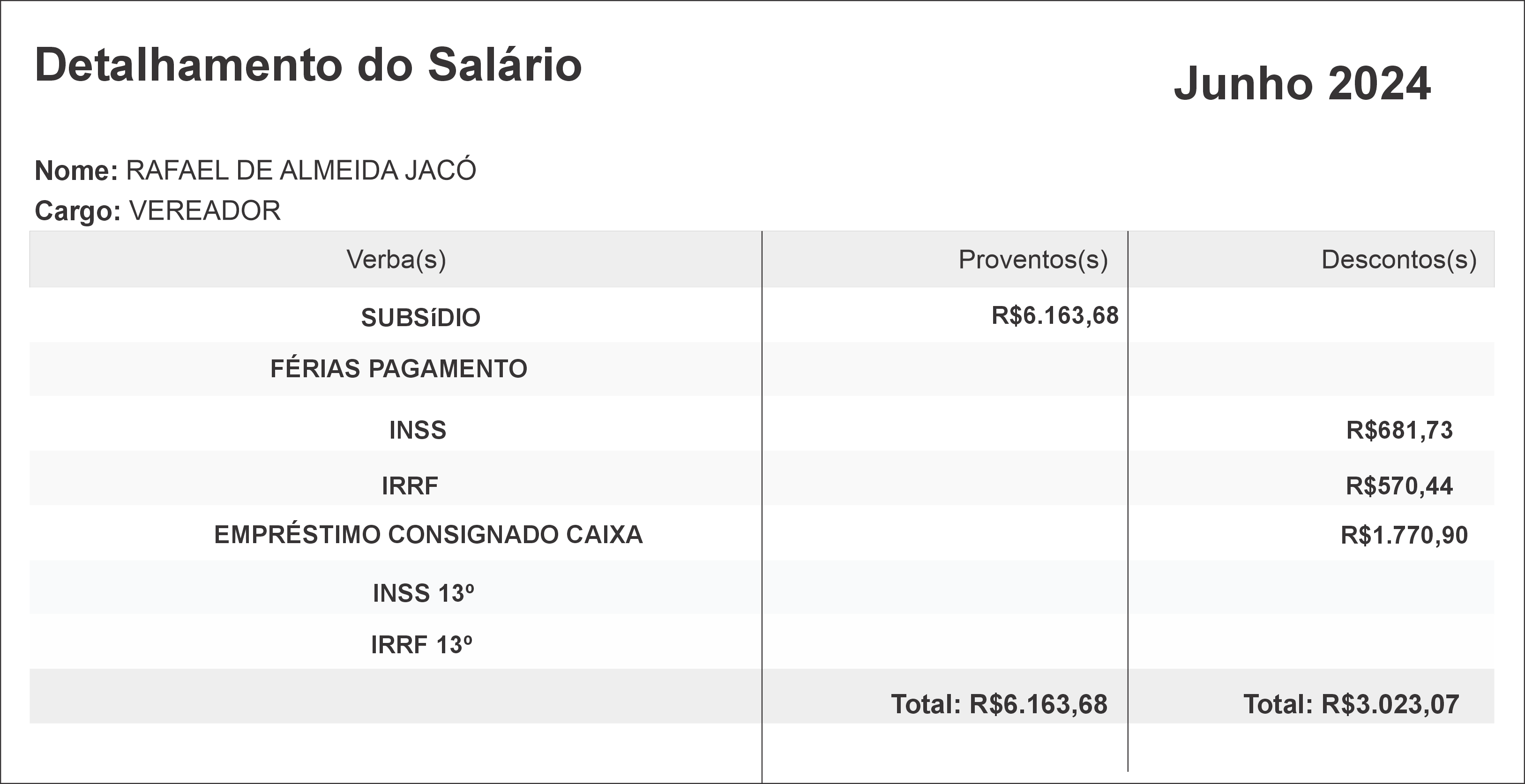Select the SUBSÍDIO row label
Viewport: 1525px width, 784px height.
(420, 318)
